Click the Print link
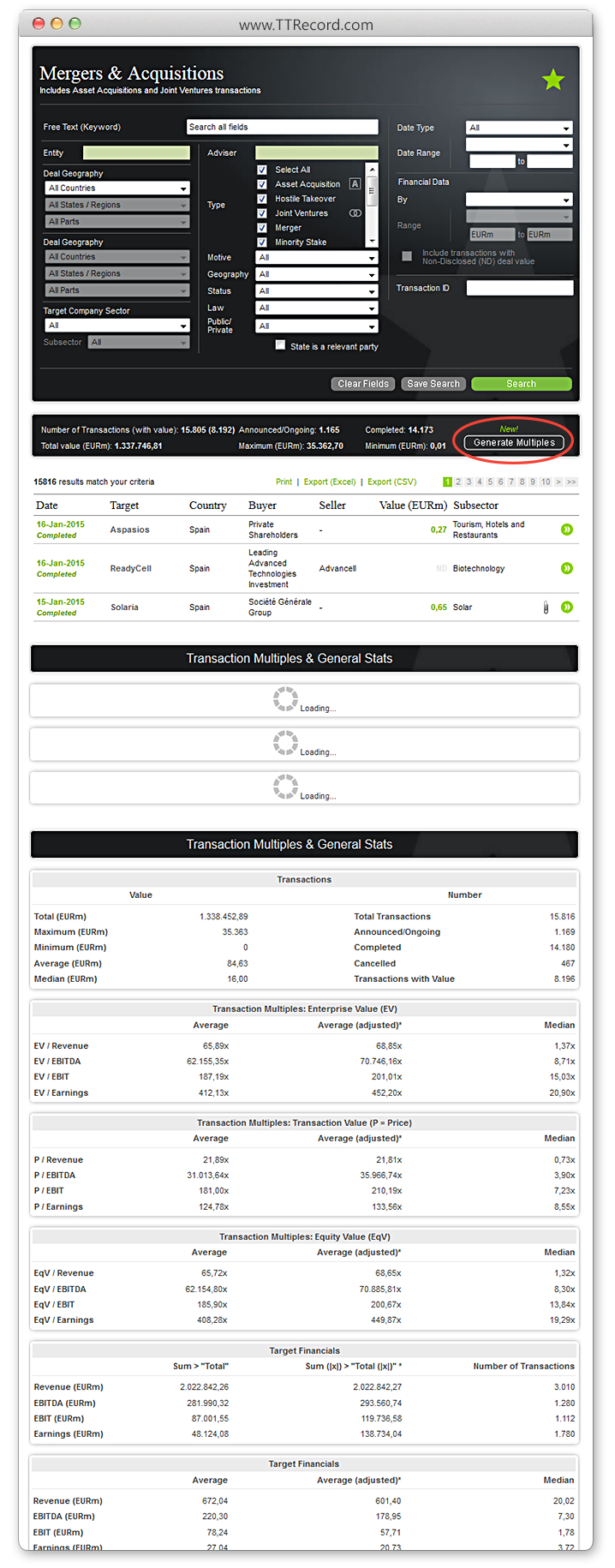 coord(284,482)
